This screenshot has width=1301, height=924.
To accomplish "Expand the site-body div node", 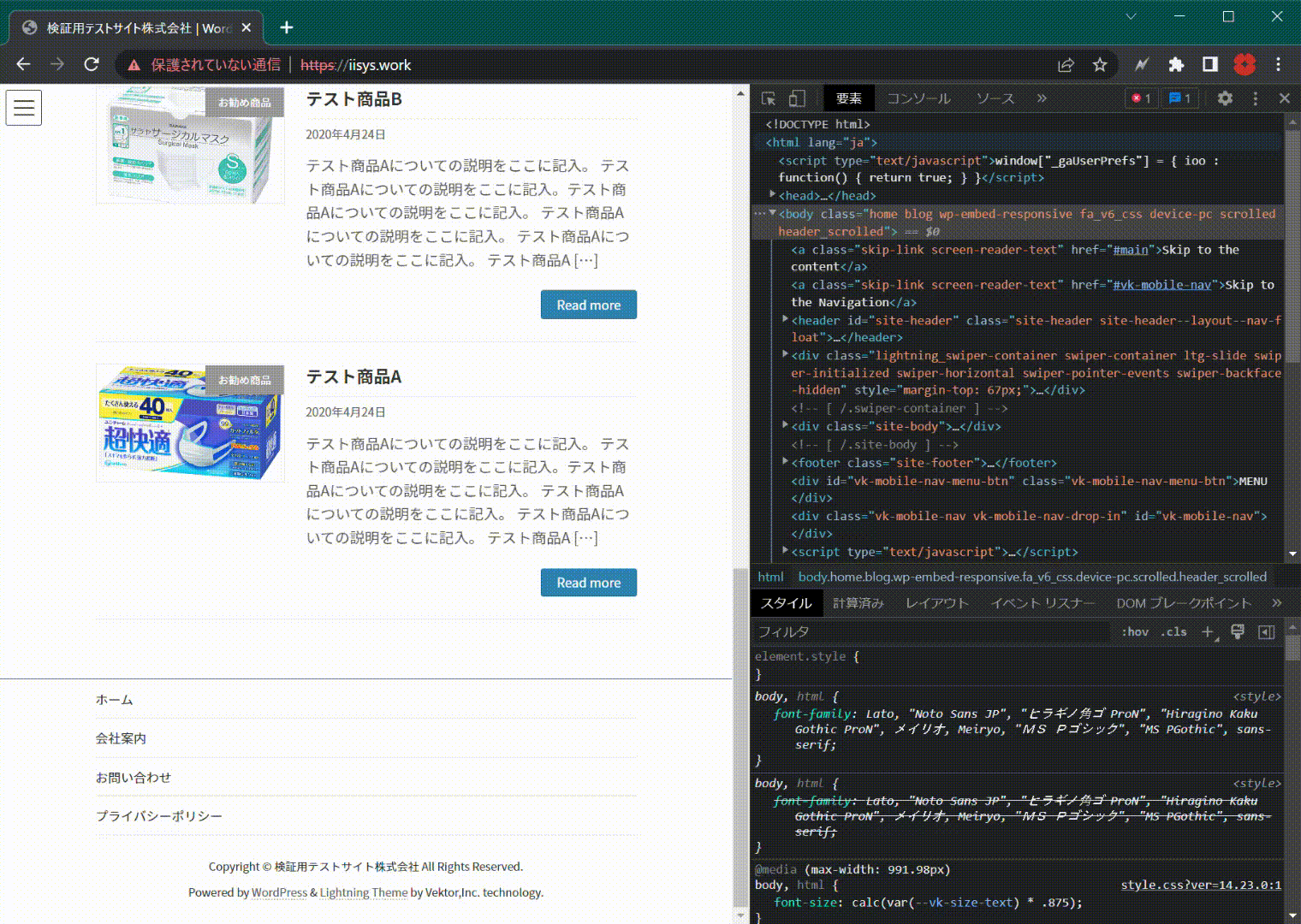I will tap(786, 425).
